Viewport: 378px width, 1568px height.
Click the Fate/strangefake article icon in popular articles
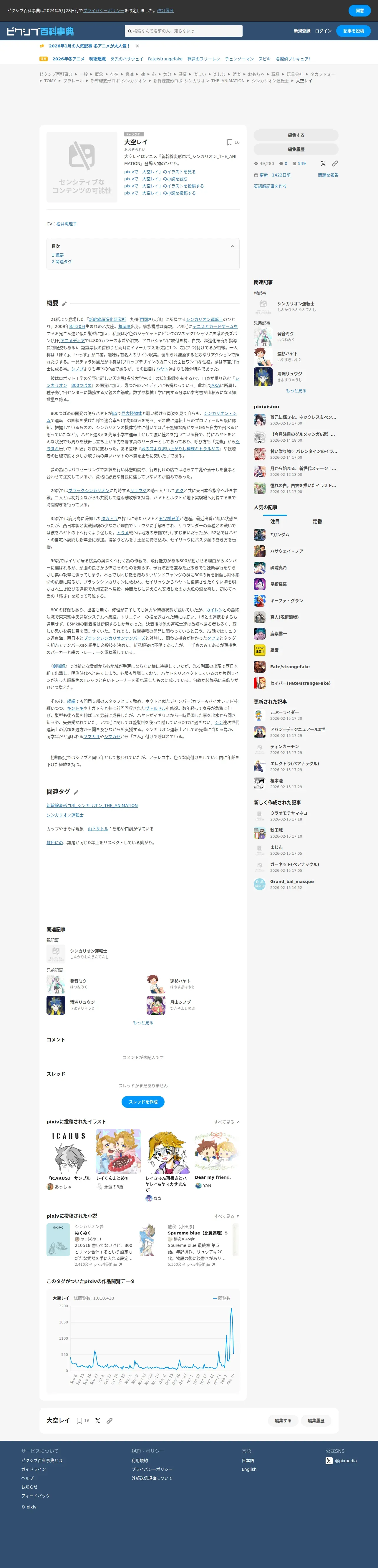[259, 666]
